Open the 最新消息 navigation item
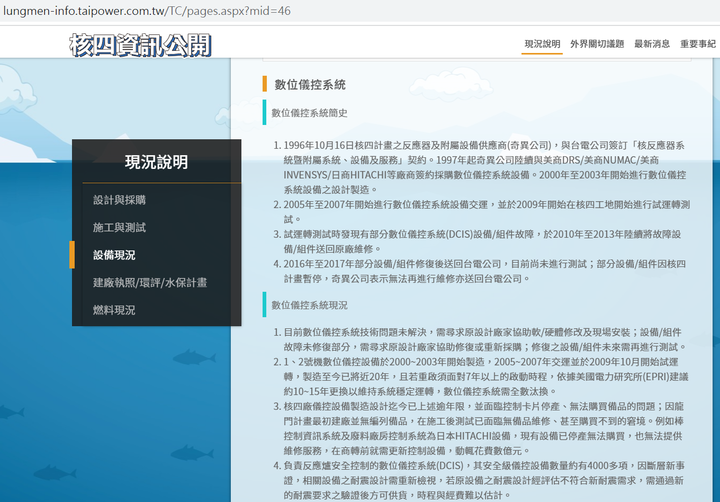The image size is (720, 502). point(652,44)
